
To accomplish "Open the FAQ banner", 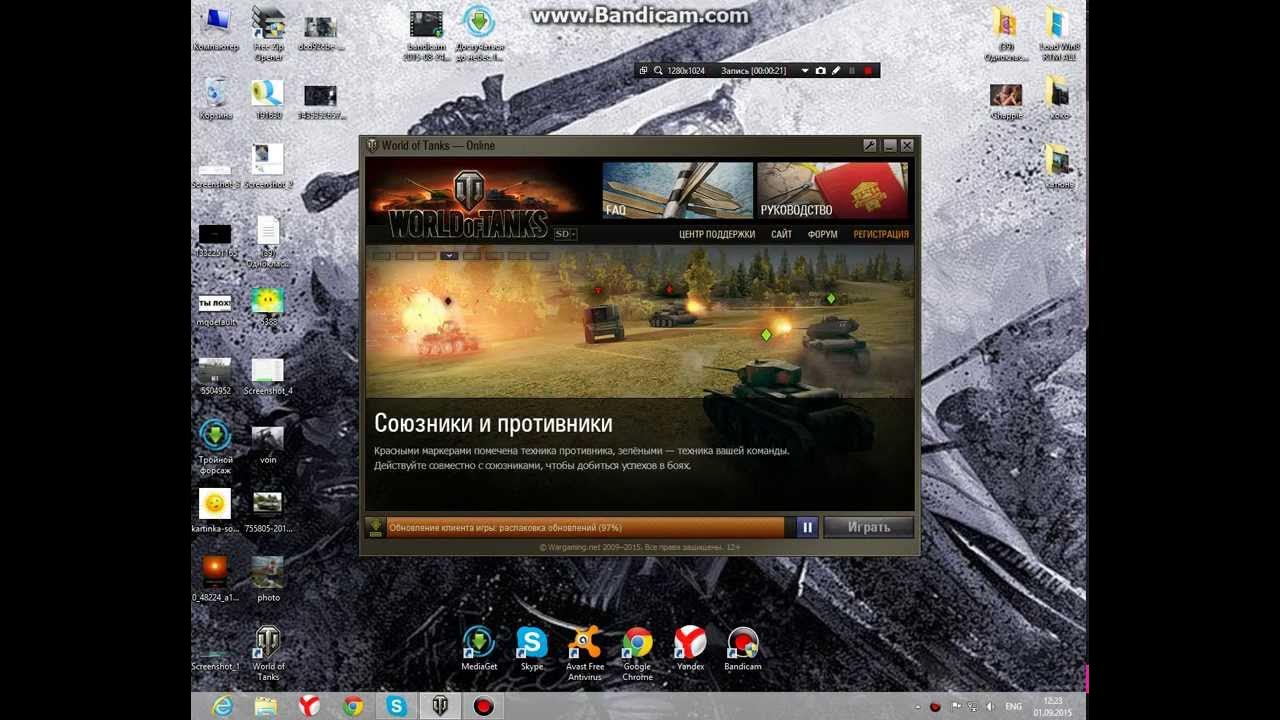I will (x=677, y=190).
